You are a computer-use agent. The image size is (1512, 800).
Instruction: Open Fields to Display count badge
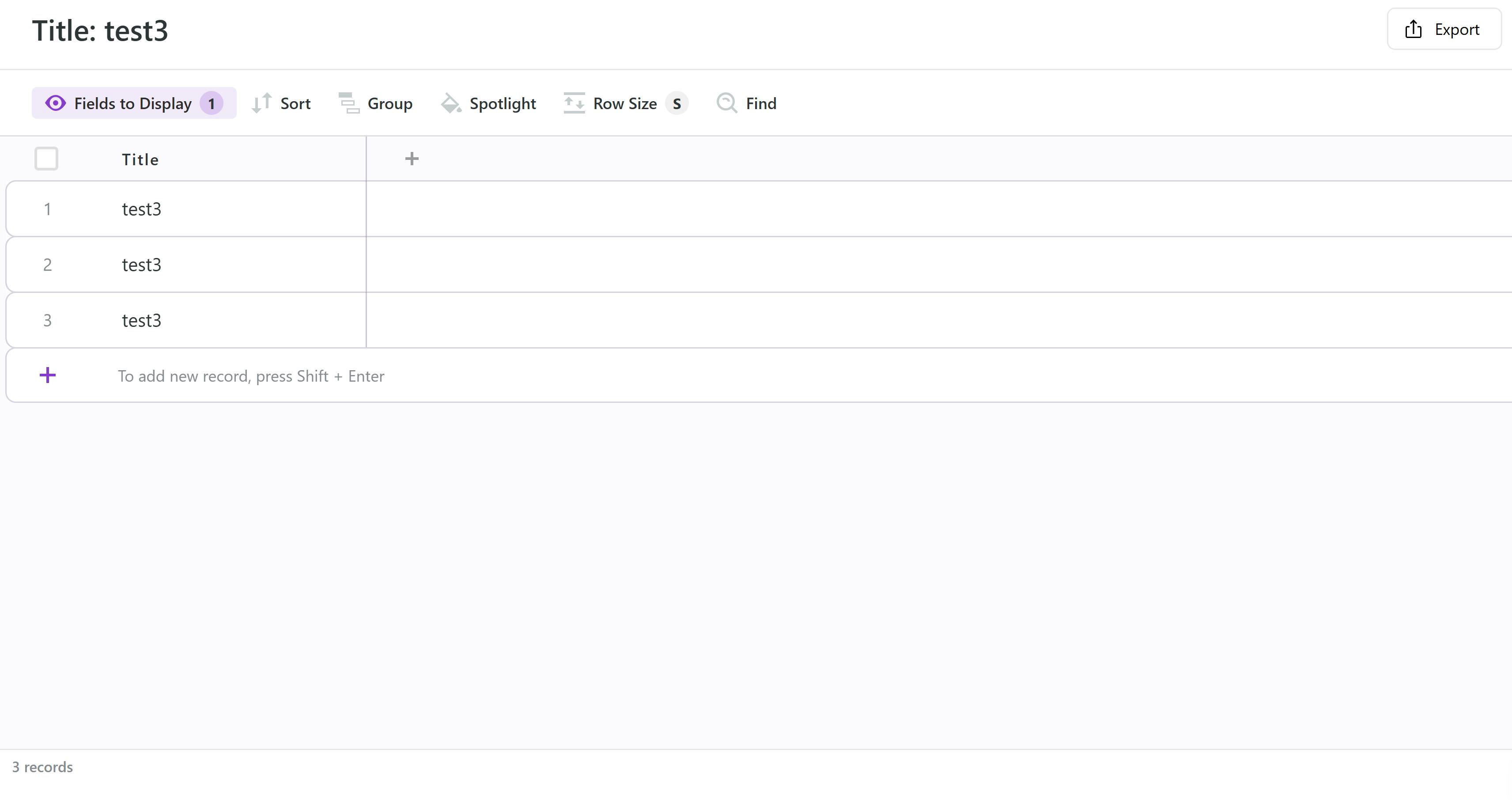[x=212, y=104]
